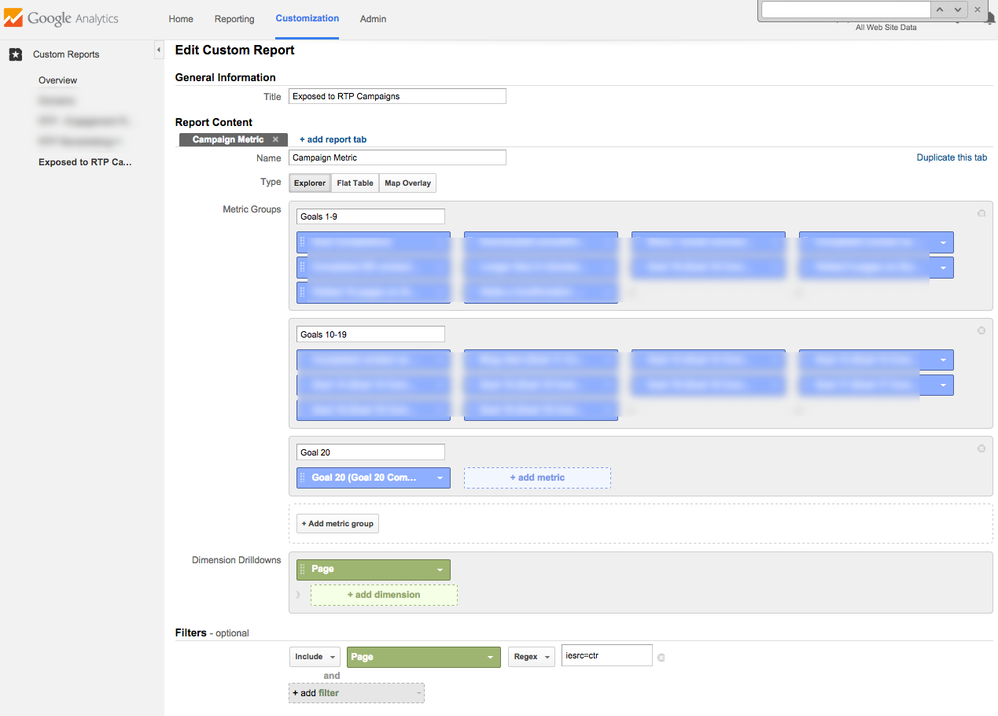Expand the Goal 20 metric dropdown
Screen dimensions: 998x716
tap(439, 478)
